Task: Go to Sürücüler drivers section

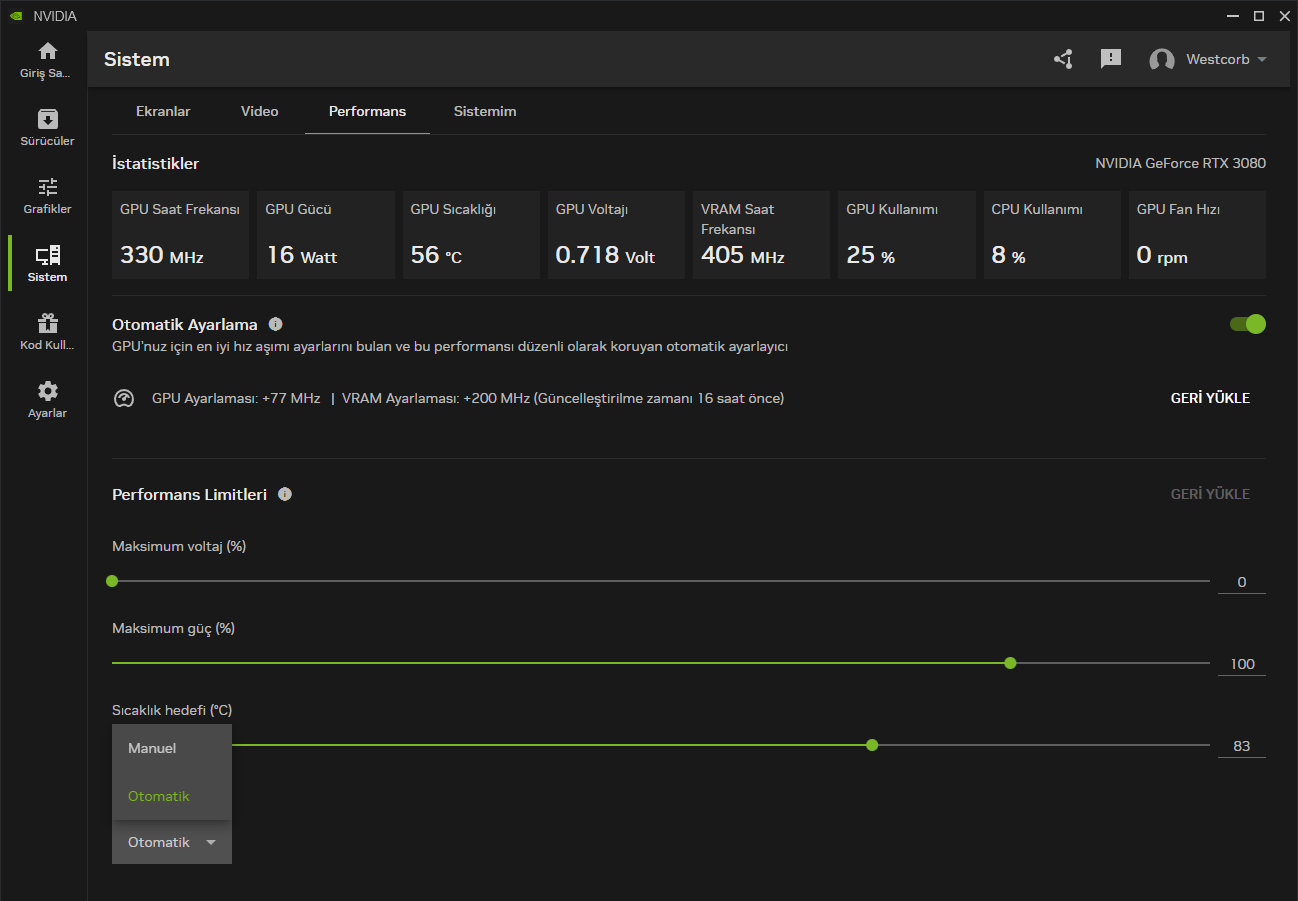Action: (47, 119)
